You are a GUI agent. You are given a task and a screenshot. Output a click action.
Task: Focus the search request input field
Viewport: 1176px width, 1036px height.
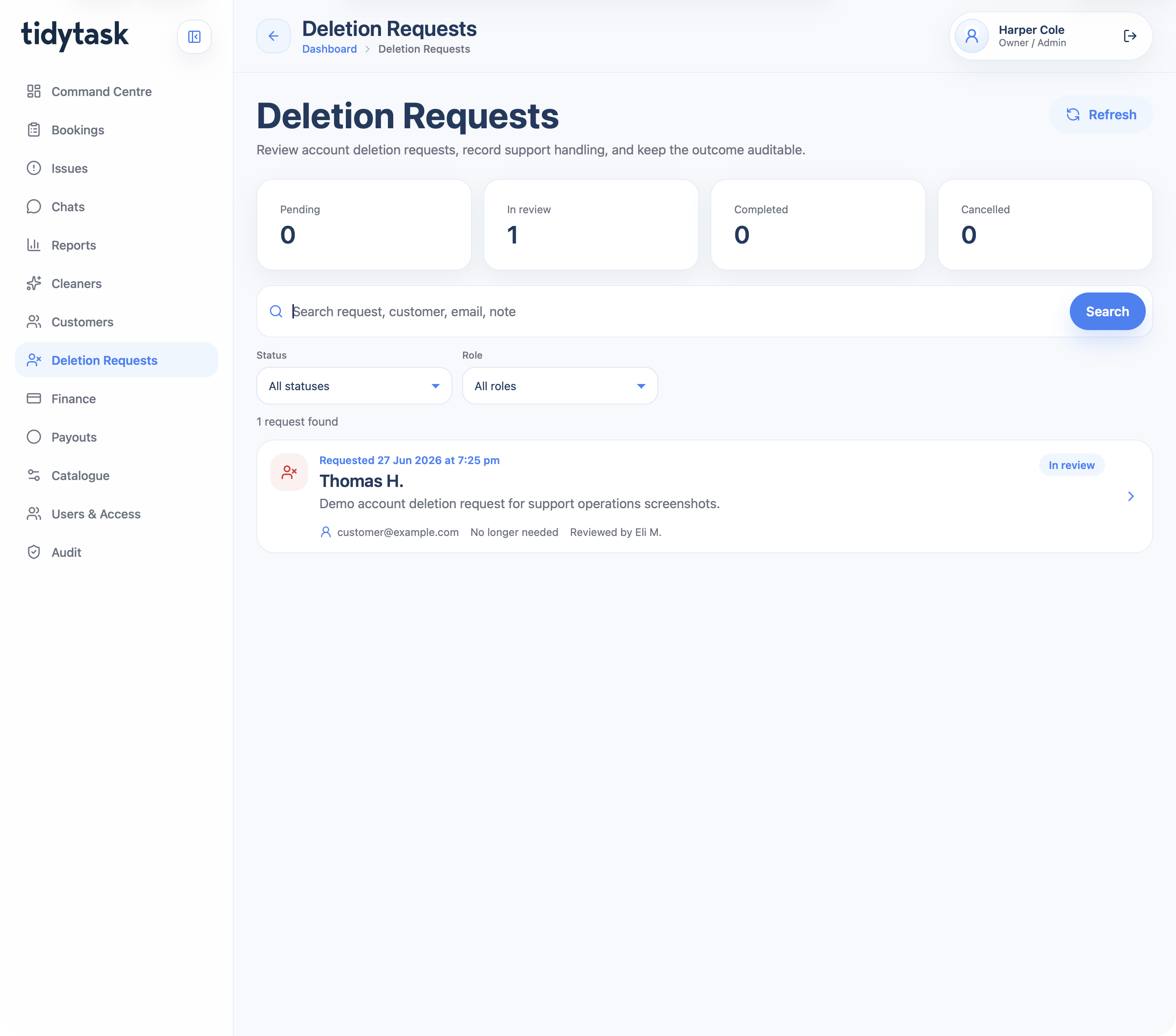point(676,311)
